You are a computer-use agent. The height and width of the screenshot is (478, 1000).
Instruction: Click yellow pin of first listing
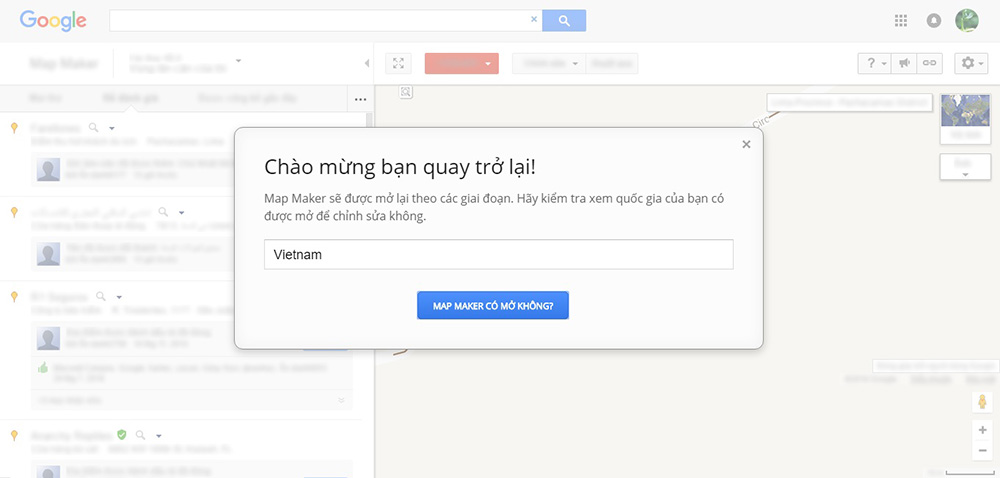[x=15, y=128]
